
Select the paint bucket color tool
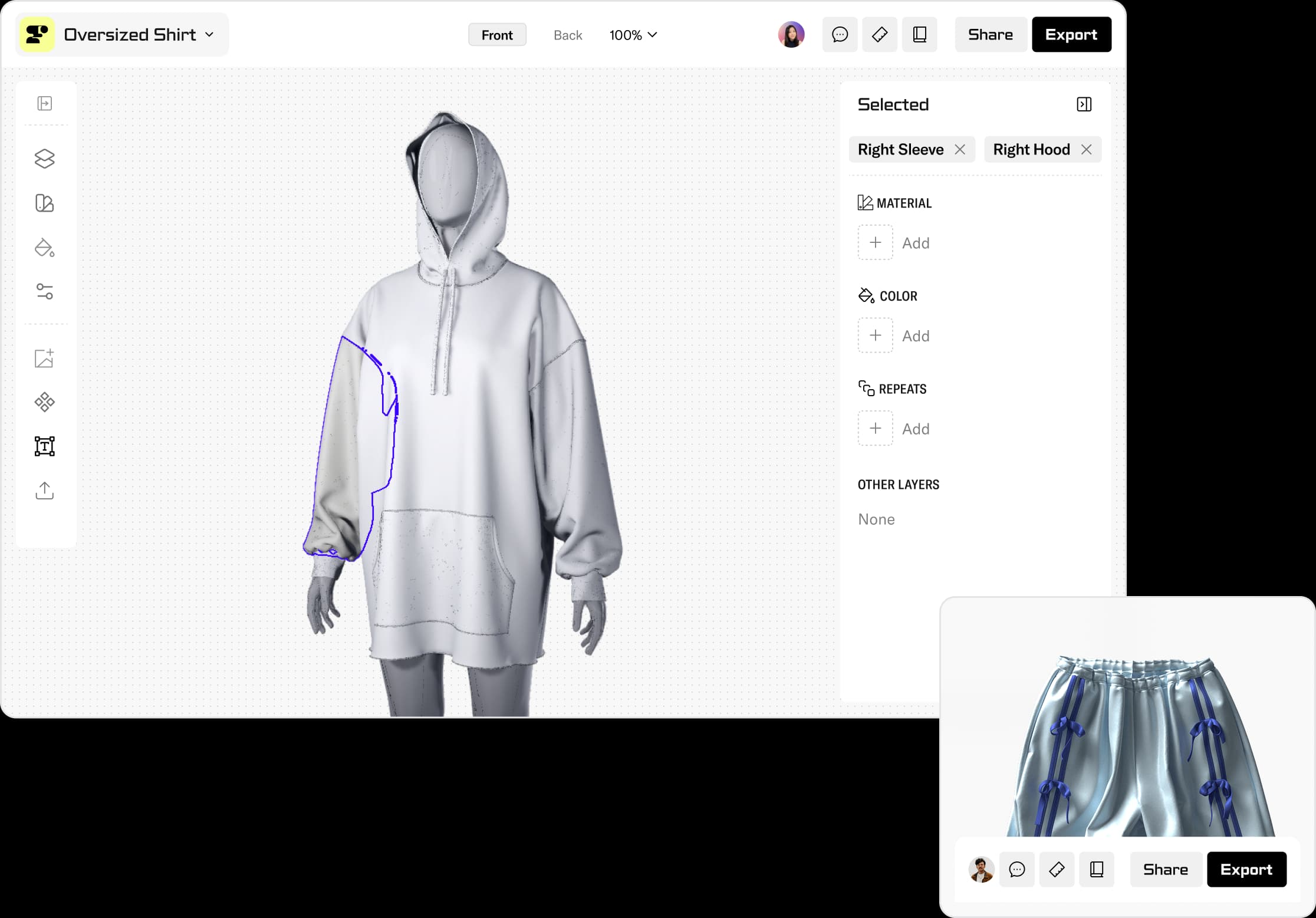pyautogui.click(x=45, y=248)
